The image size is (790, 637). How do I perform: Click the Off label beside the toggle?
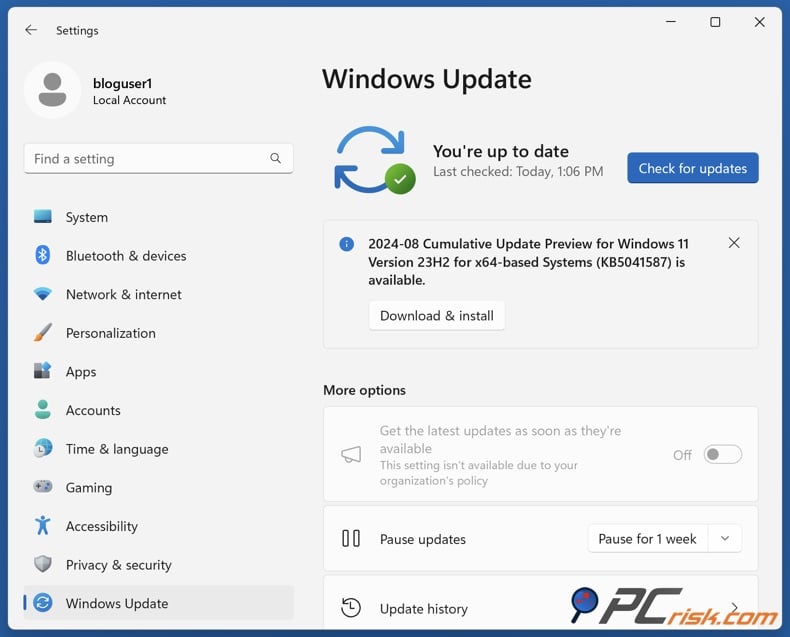tap(682, 455)
